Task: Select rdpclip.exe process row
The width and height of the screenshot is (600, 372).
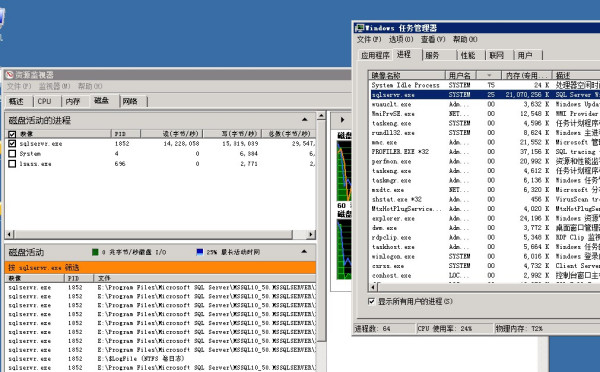Action: pyautogui.click(x=484, y=237)
